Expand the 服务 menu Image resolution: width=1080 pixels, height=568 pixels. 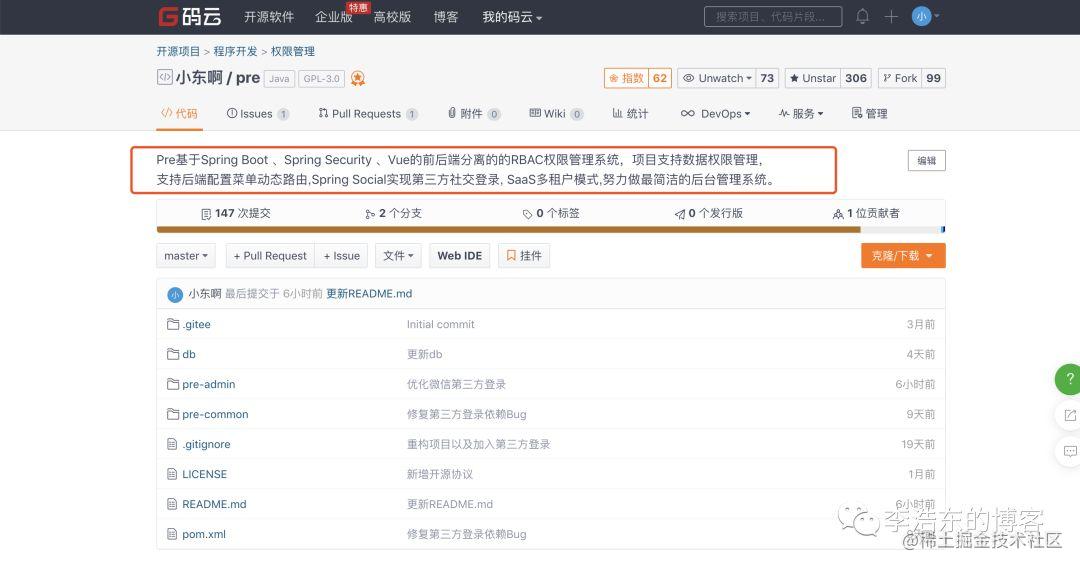click(x=801, y=114)
